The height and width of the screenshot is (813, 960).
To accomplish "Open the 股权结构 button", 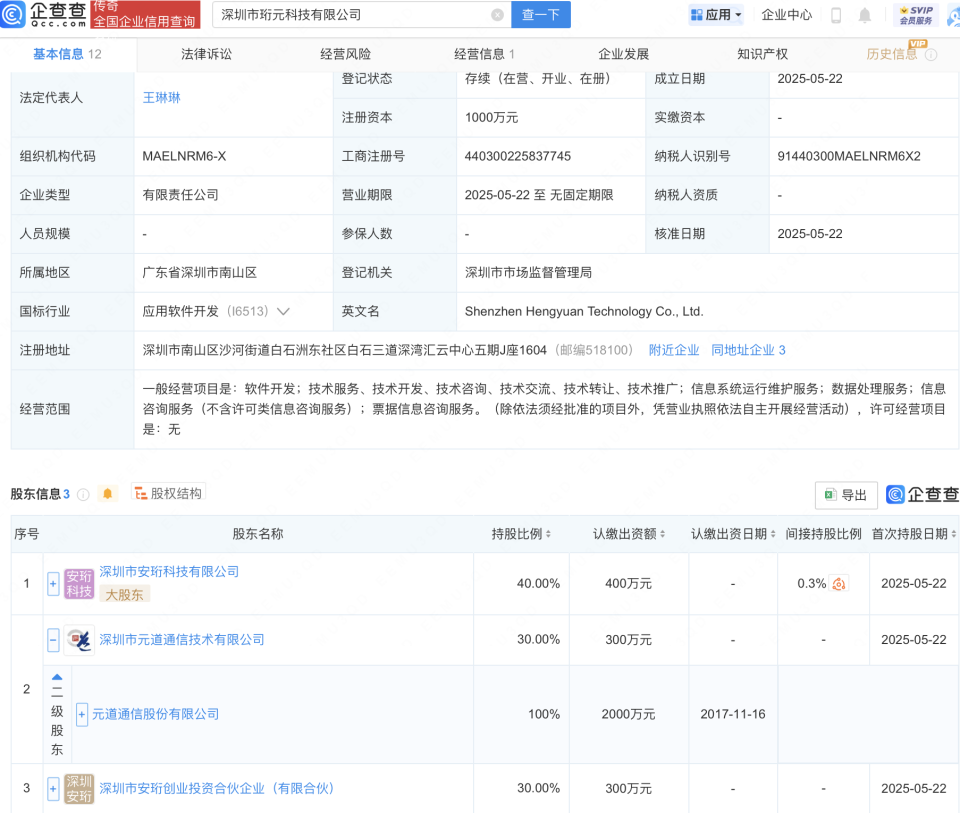I will point(168,493).
